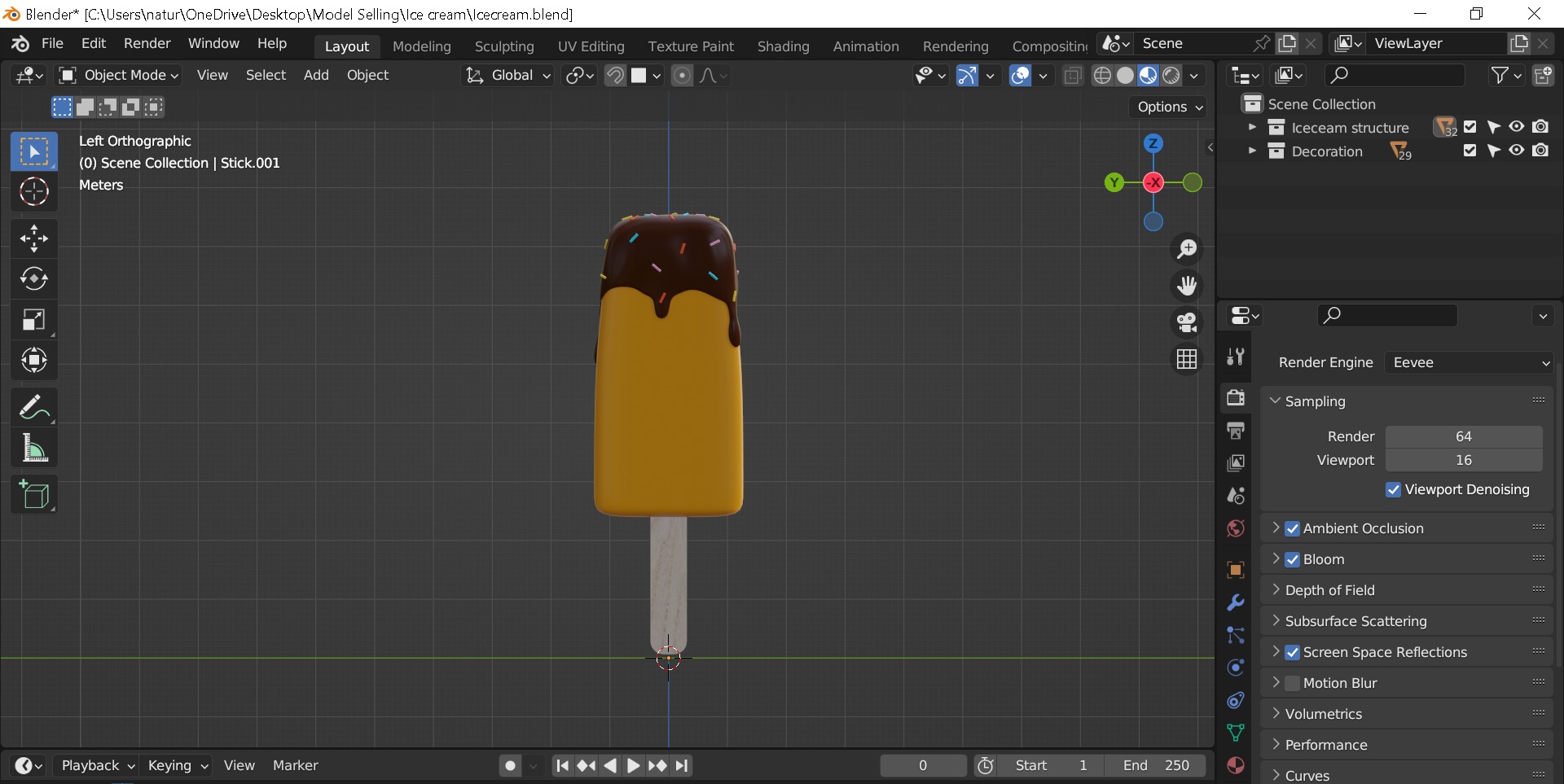This screenshot has width=1564, height=784.
Task: Hide Iceceam structure collection in viewport
Action: (x=1516, y=127)
